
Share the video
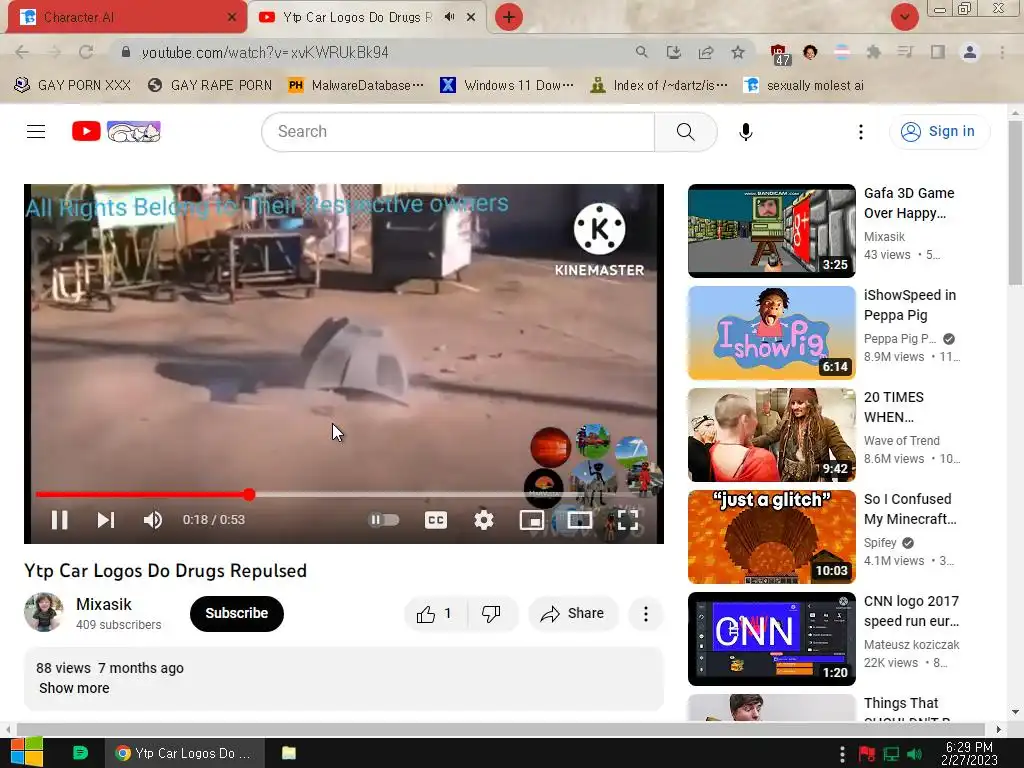coord(573,613)
